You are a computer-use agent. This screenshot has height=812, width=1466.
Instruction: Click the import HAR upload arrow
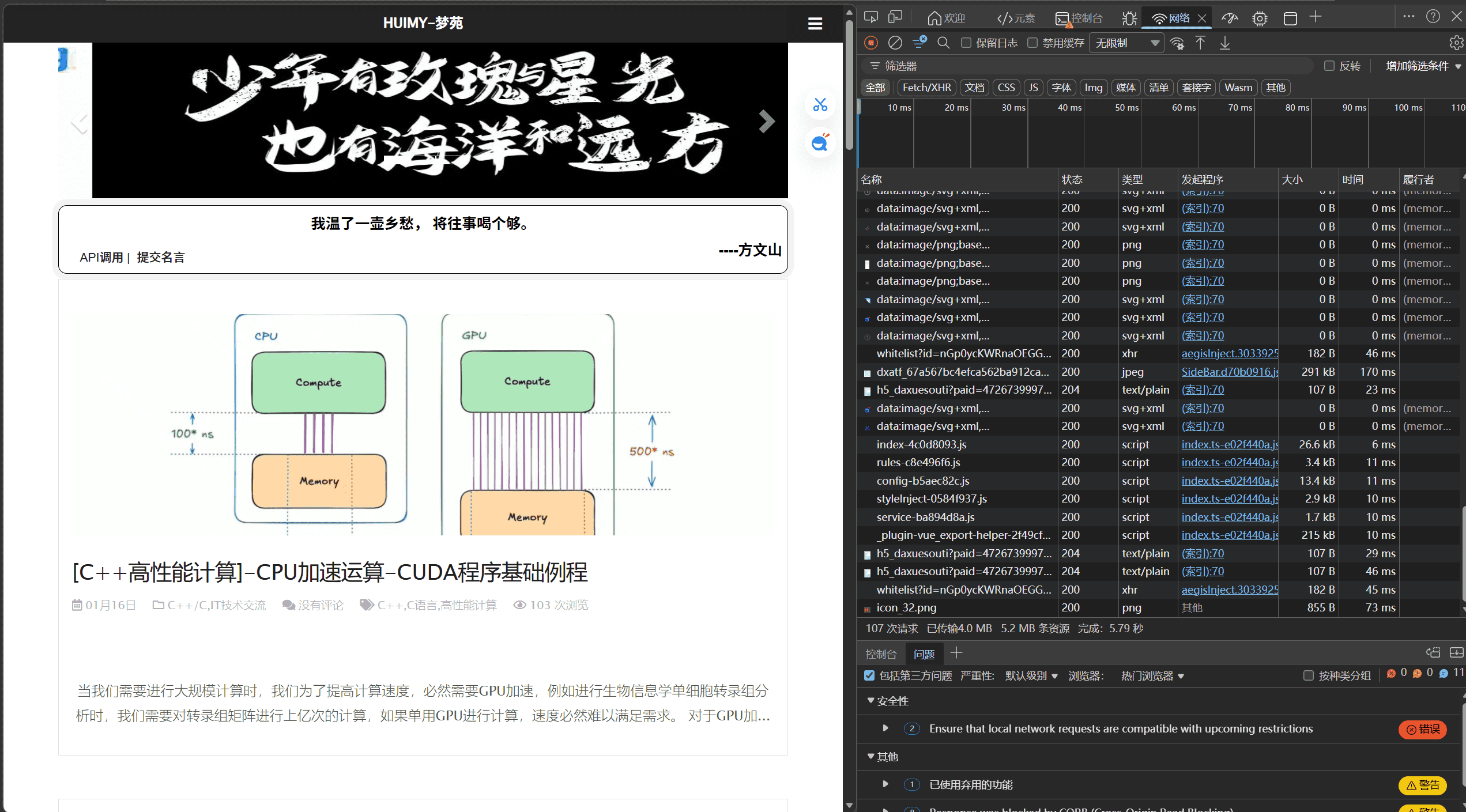click(x=1200, y=43)
